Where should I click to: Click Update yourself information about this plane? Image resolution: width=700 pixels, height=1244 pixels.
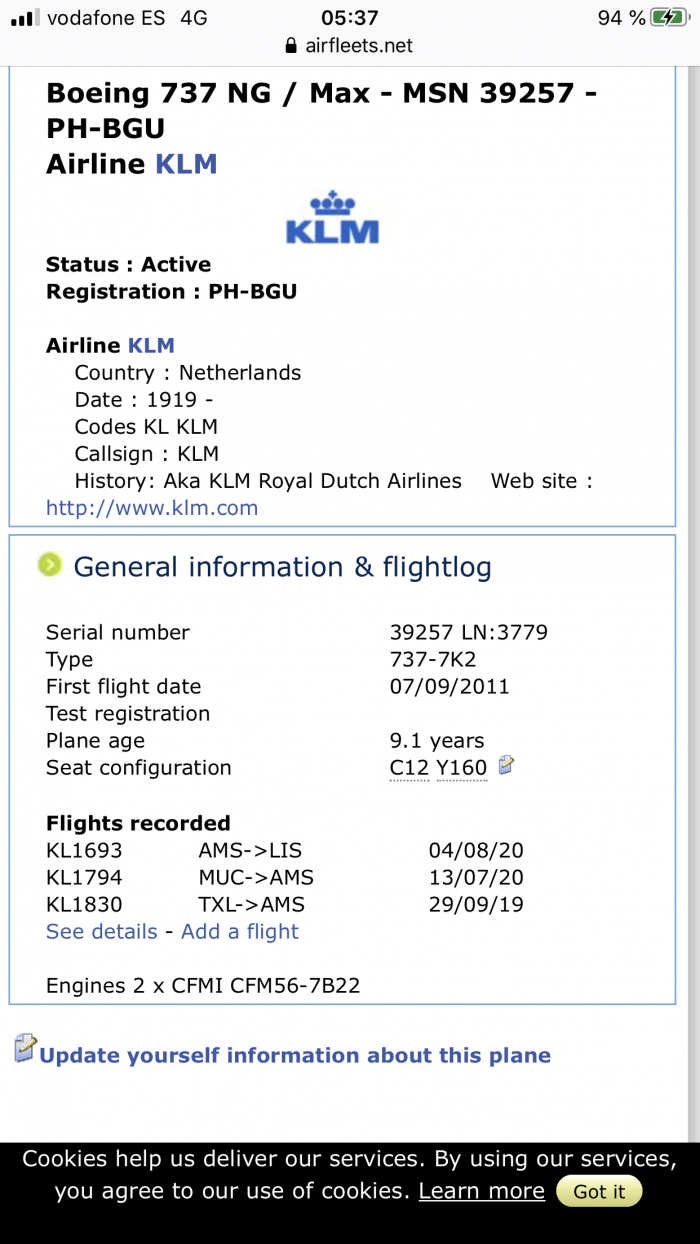click(295, 1056)
